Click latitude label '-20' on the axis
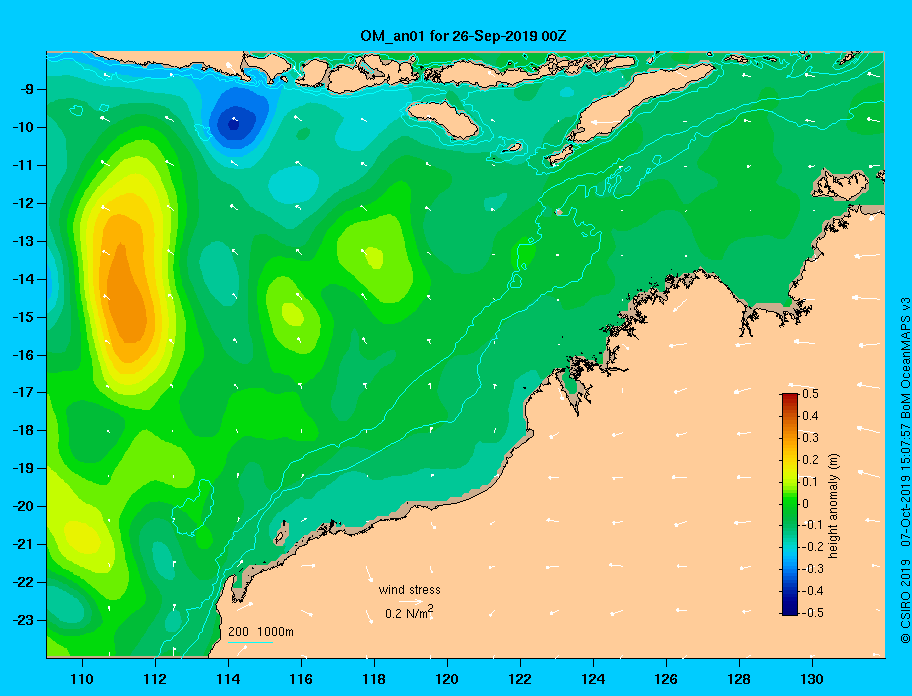 tap(23, 506)
